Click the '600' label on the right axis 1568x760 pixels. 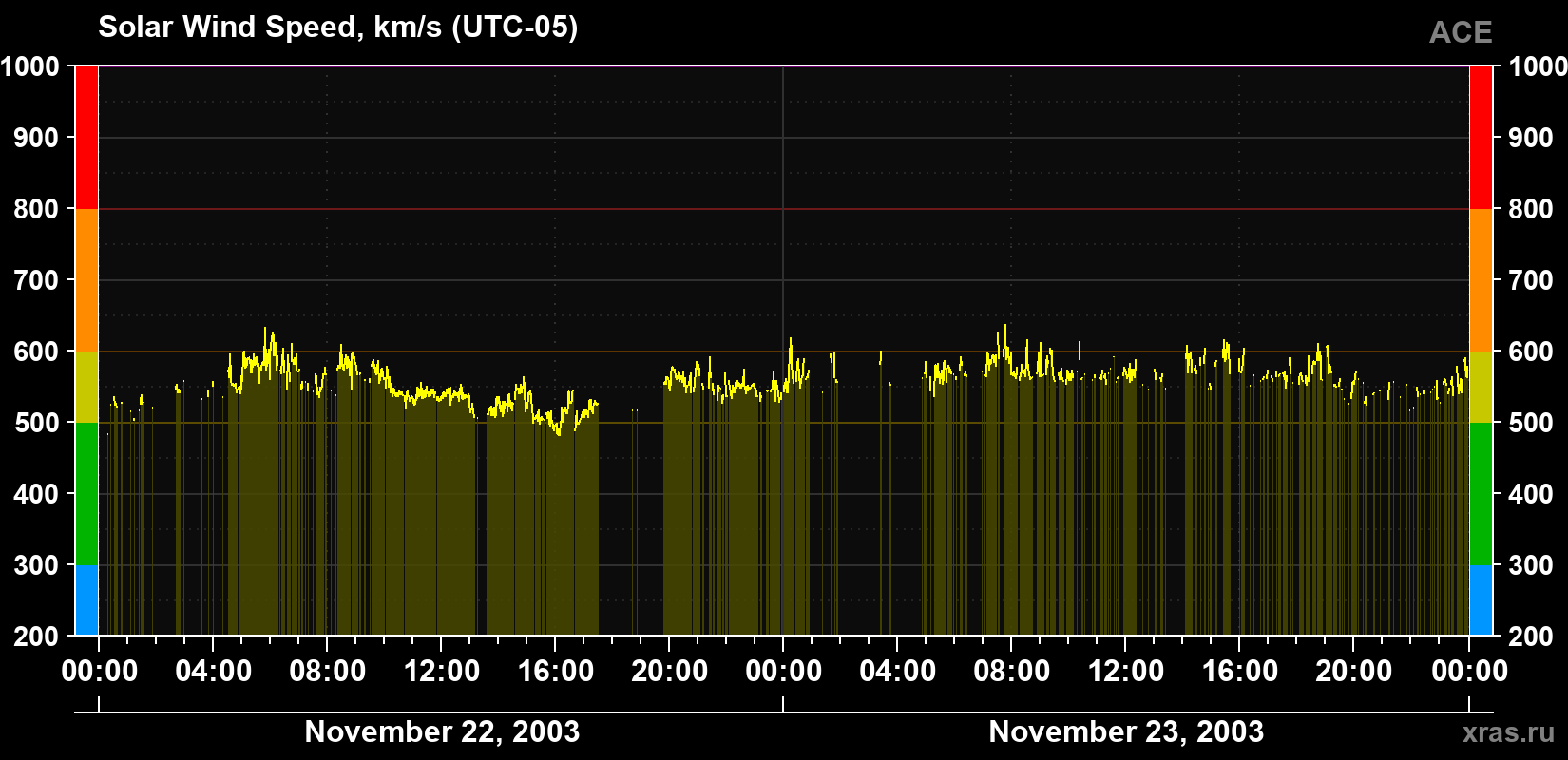[x=1532, y=351]
